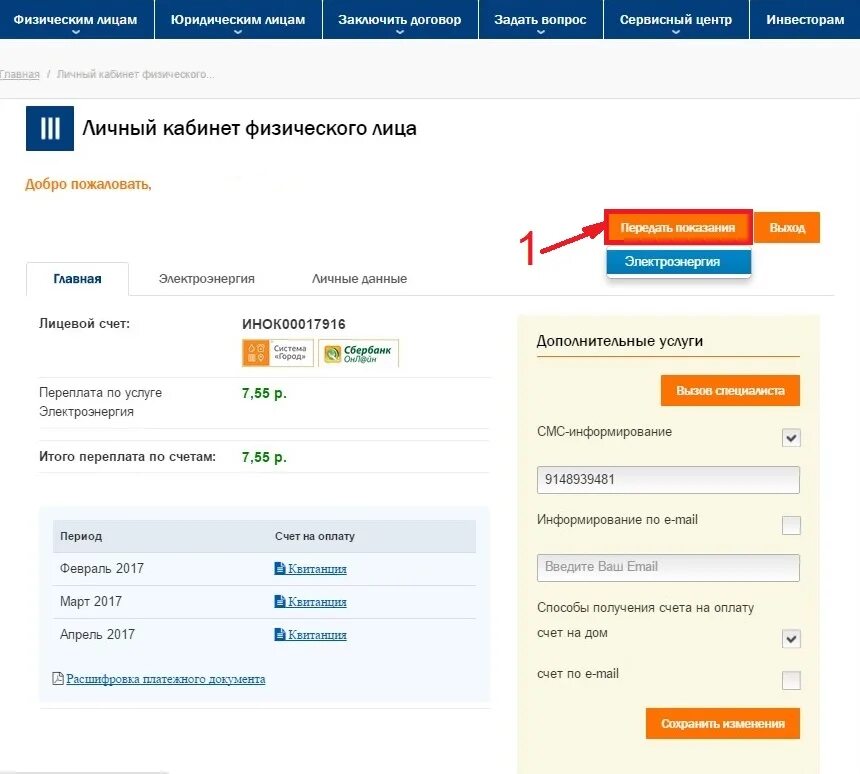Open the Юридическим лицам menu

pos(238,20)
